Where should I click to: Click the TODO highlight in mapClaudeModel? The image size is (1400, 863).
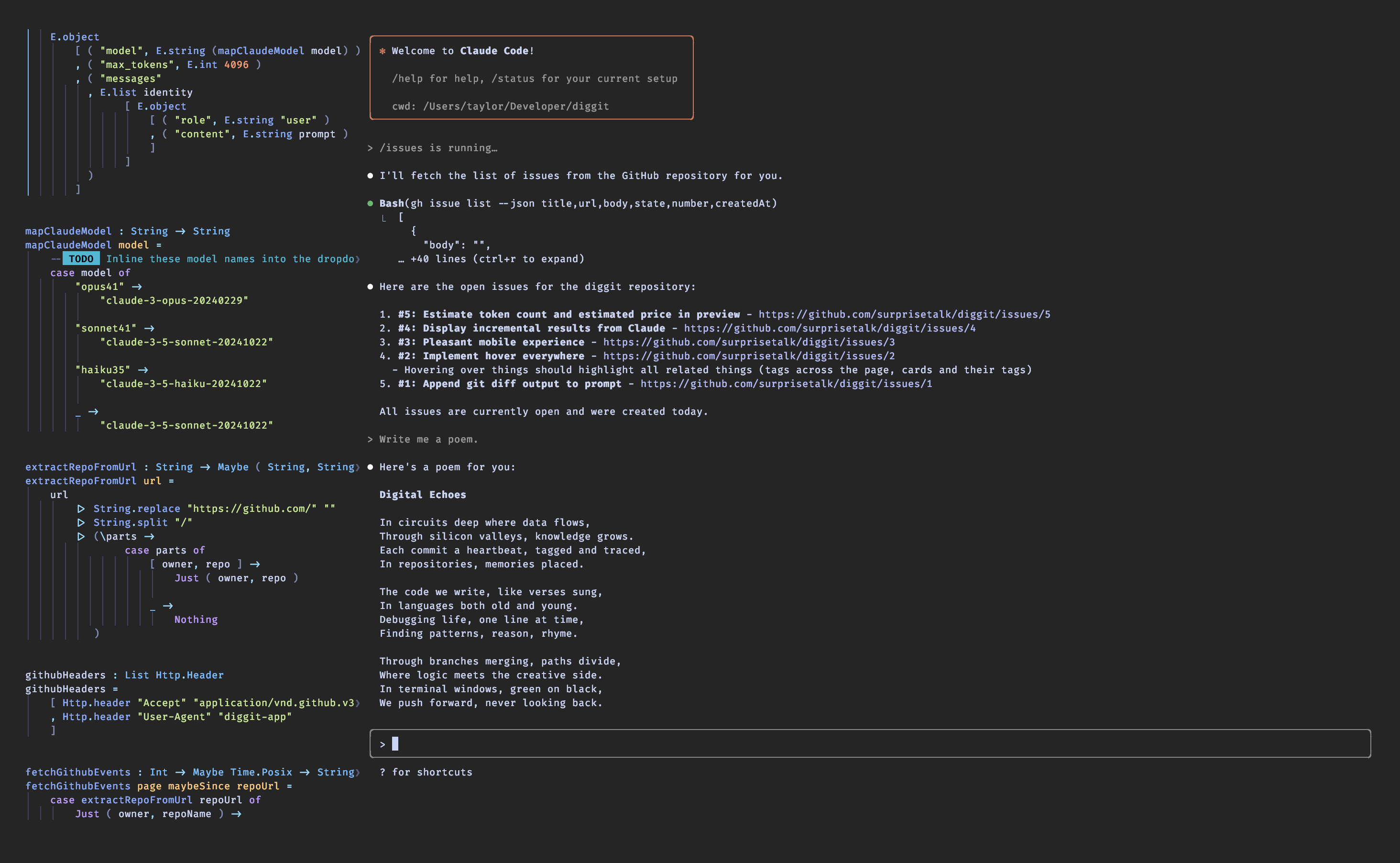coord(80,258)
